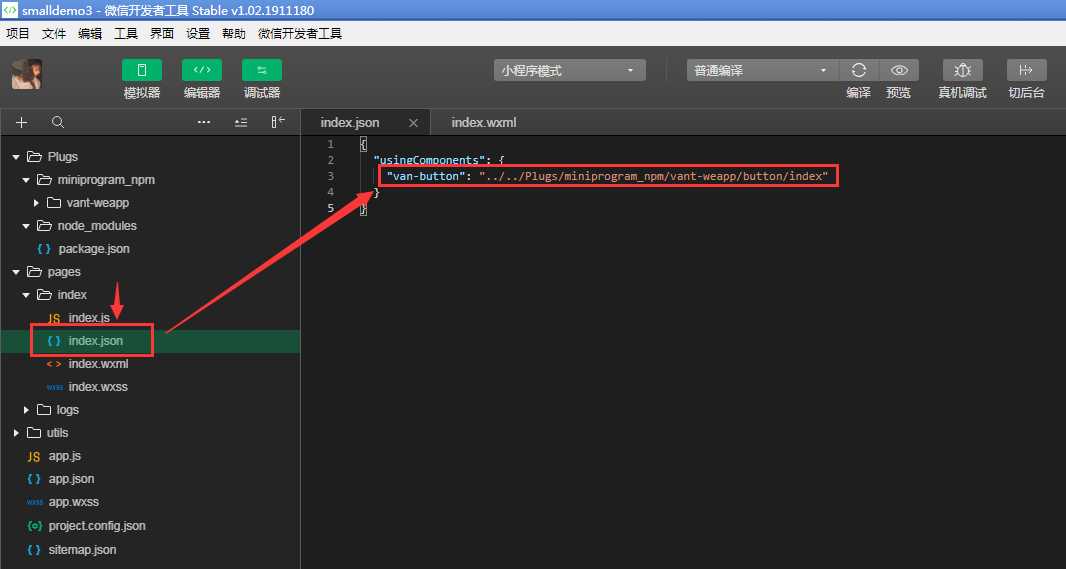
Task: Open the 普通编译 compile mode dropdown
Action: pos(763,70)
